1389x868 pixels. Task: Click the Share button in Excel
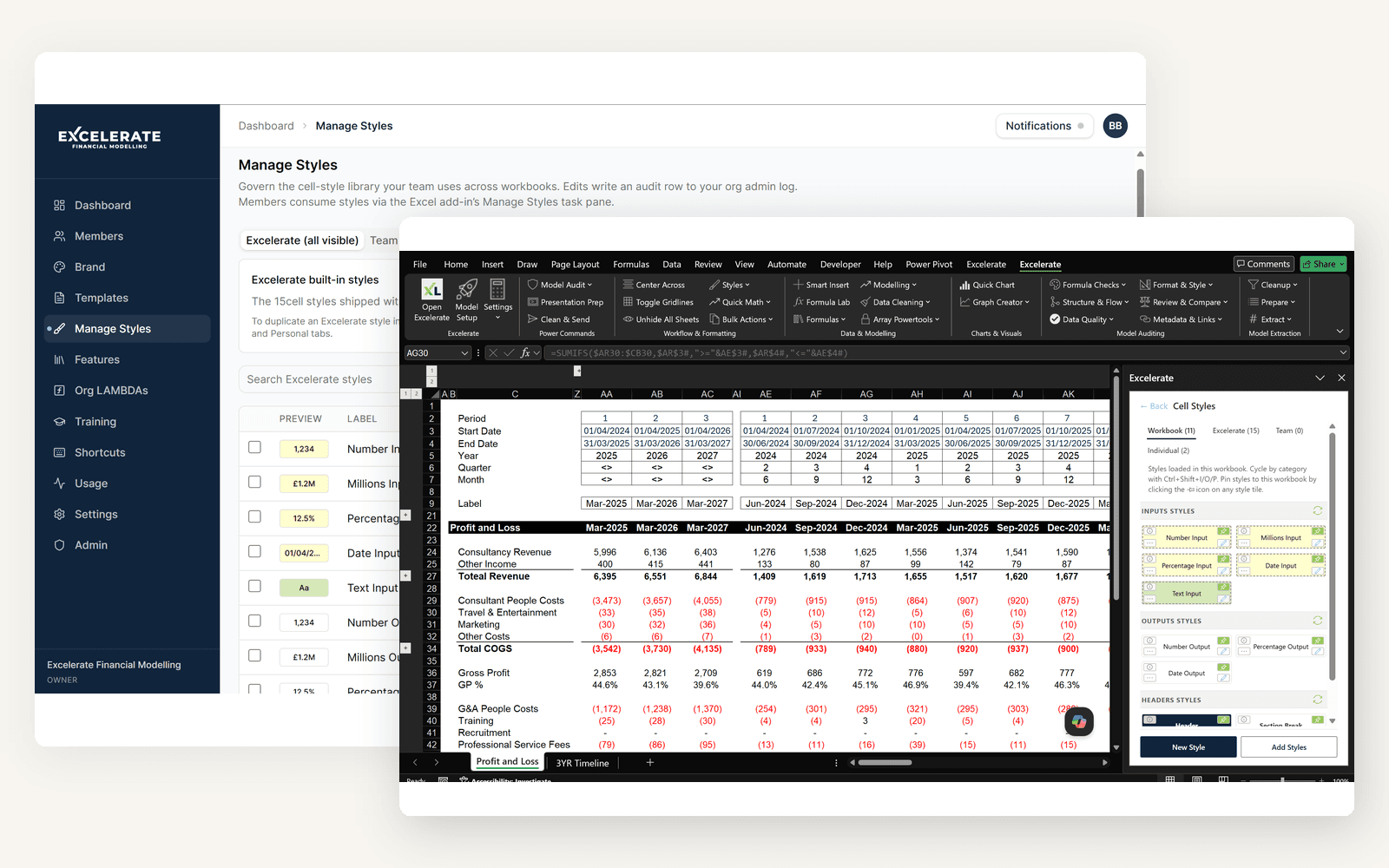pyautogui.click(x=1323, y=264)
